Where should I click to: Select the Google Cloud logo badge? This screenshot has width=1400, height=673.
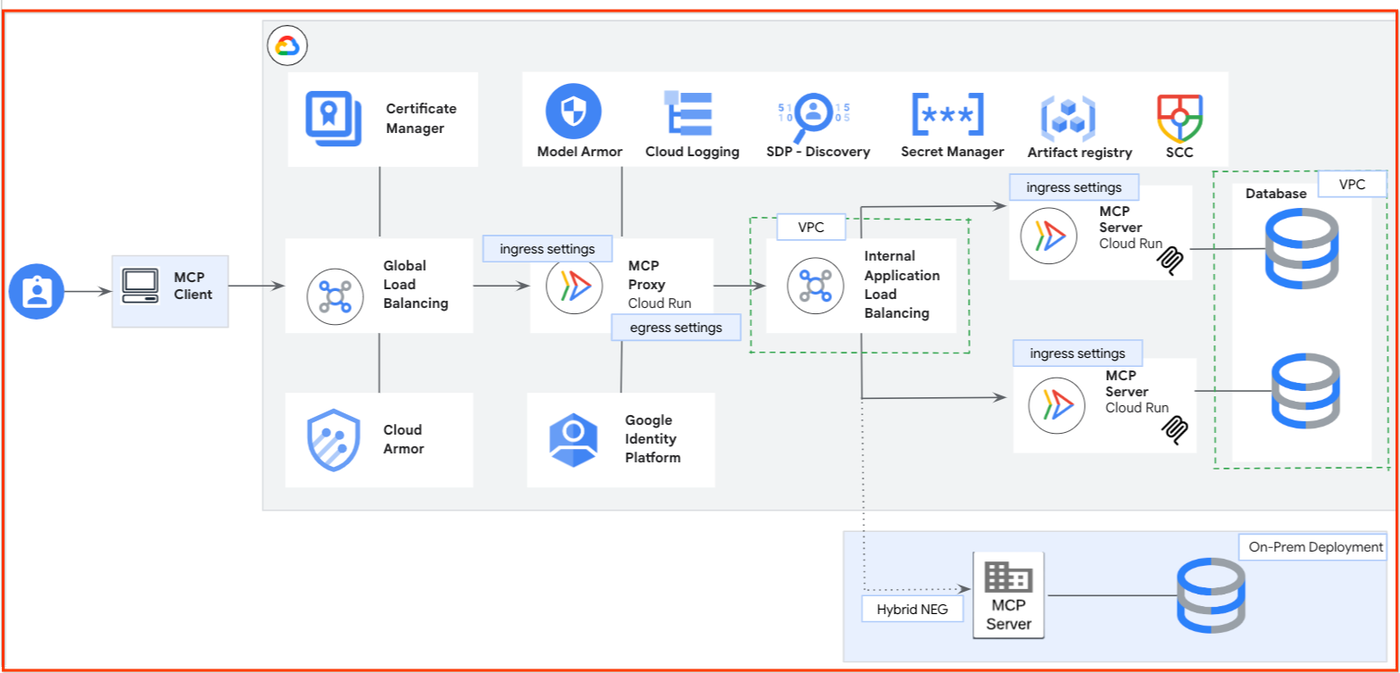(x=287, y=45)
